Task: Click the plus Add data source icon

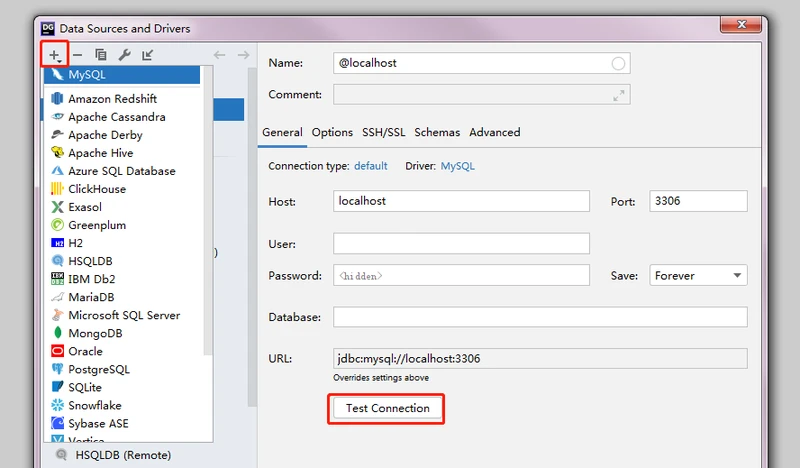Action: pos(54,55)
